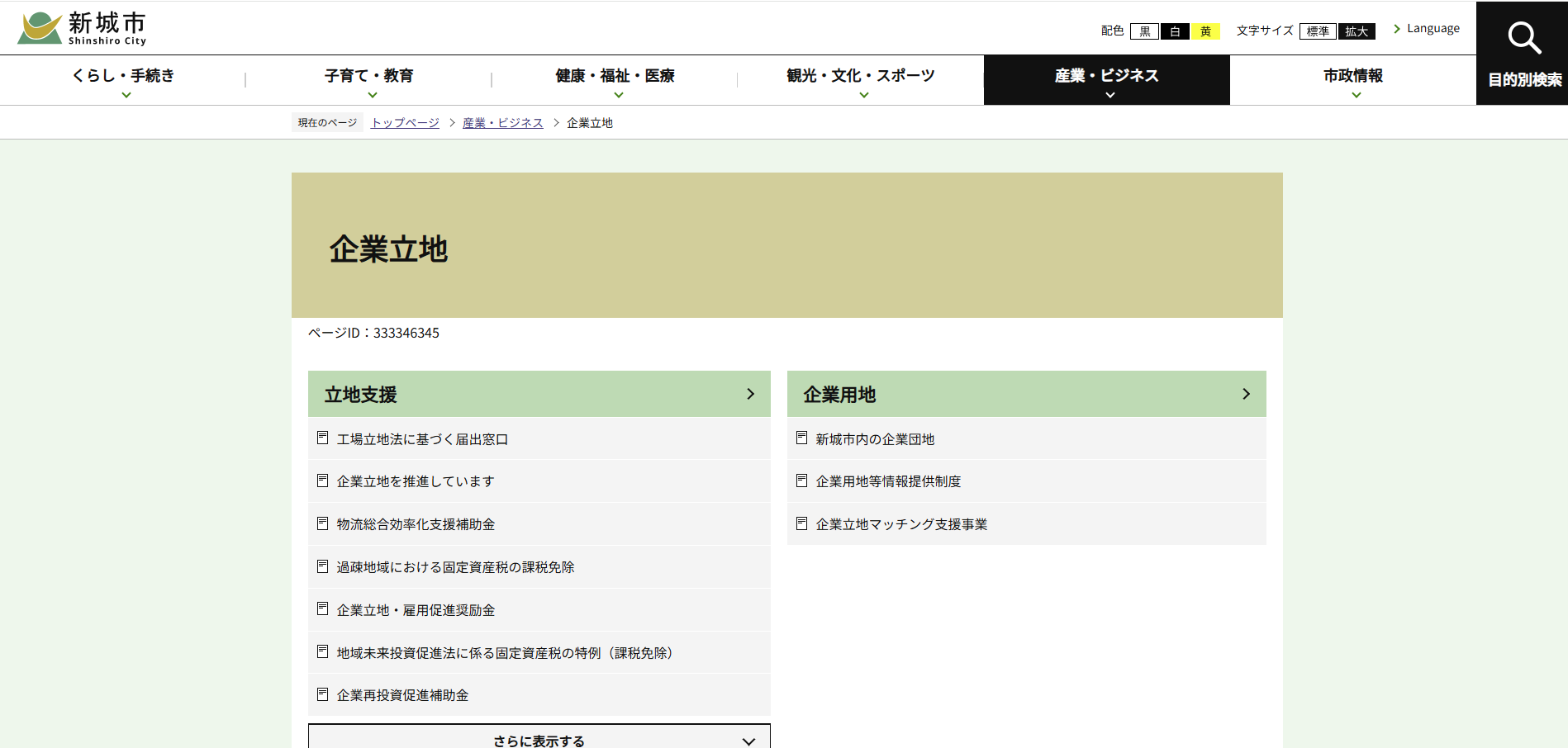Expand the 健康・福祉・医療 menu
This screenshot has width=1568, height=748.
click(x=615, y=80)
